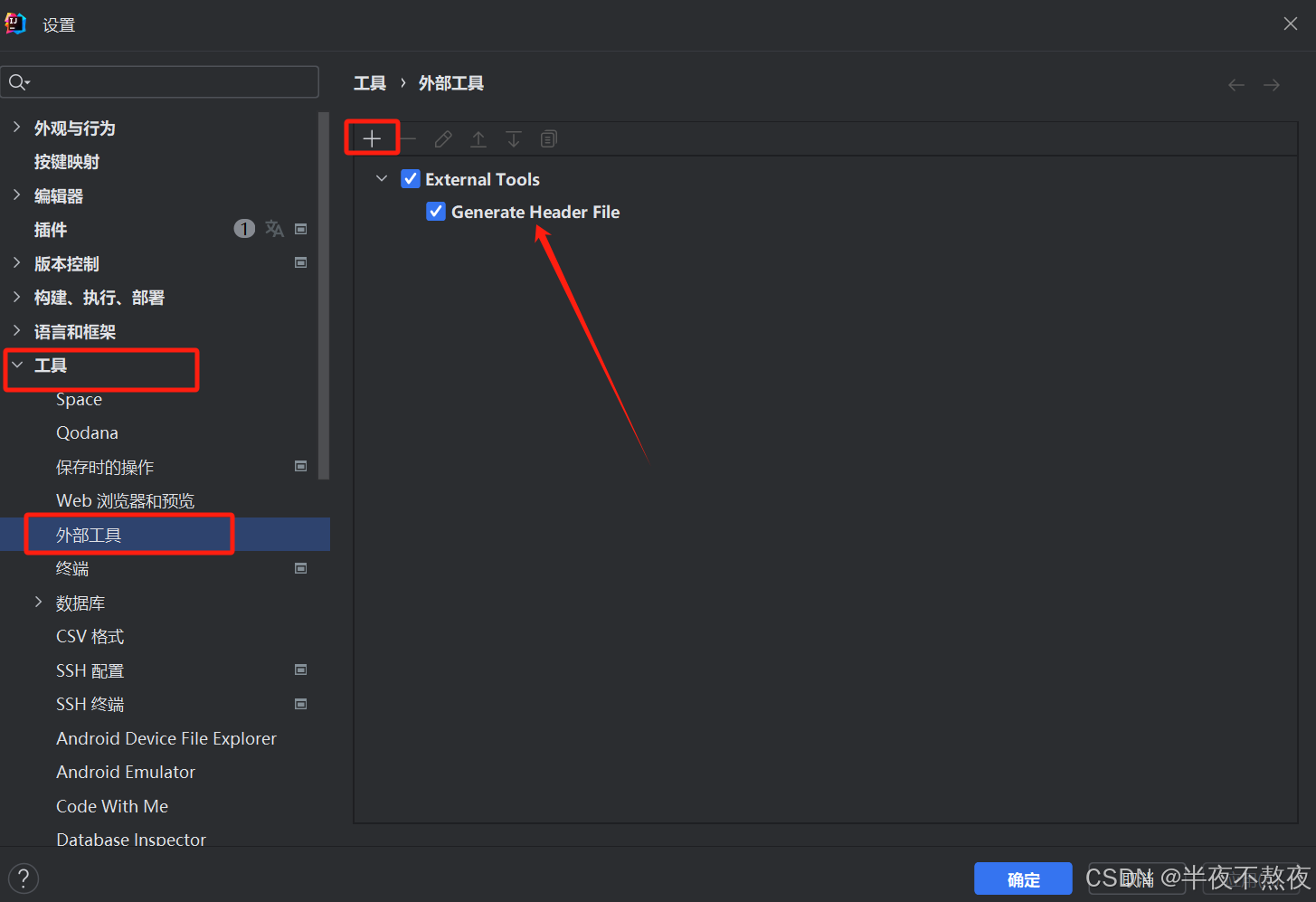The width and height of the screenshot is (1316, 902).
Task: Move selected tool down
Action: coord(513,138)
